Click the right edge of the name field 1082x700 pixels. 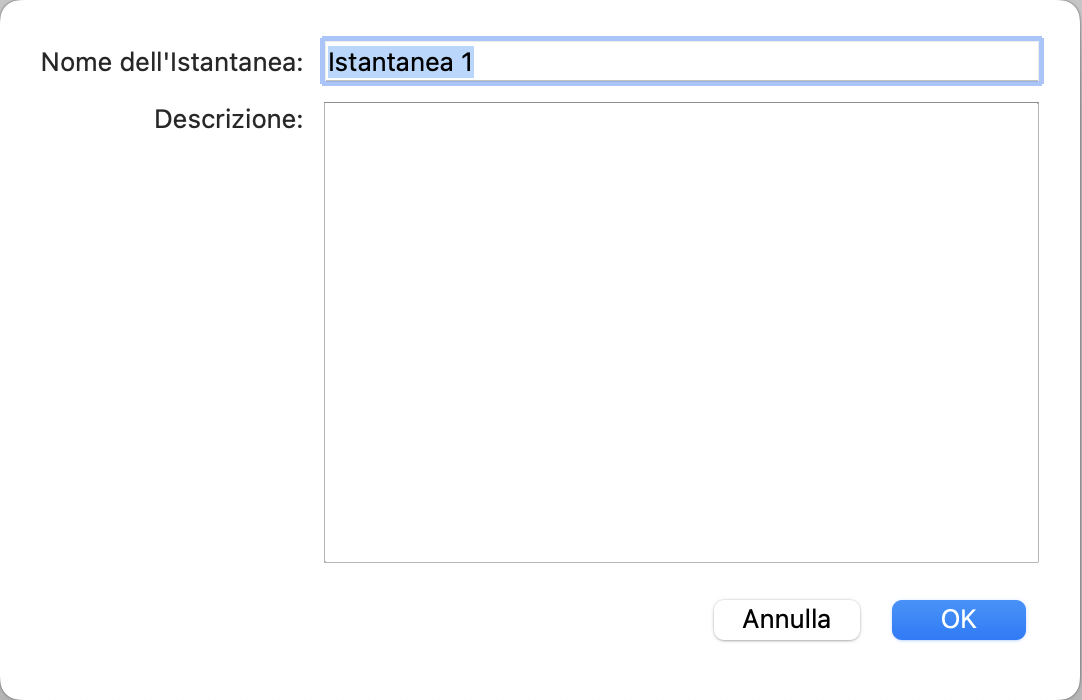pyautogui.click(x=1030, y=62)
